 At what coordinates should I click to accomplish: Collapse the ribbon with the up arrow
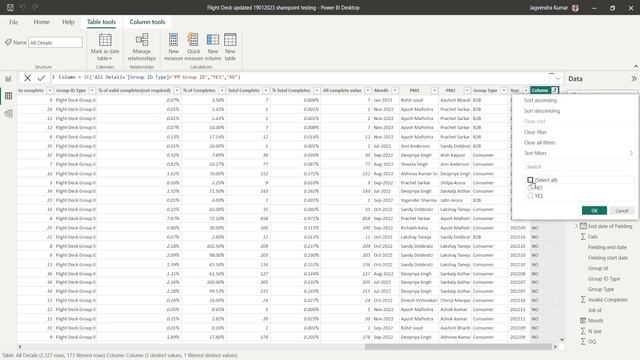click(636, 66)
